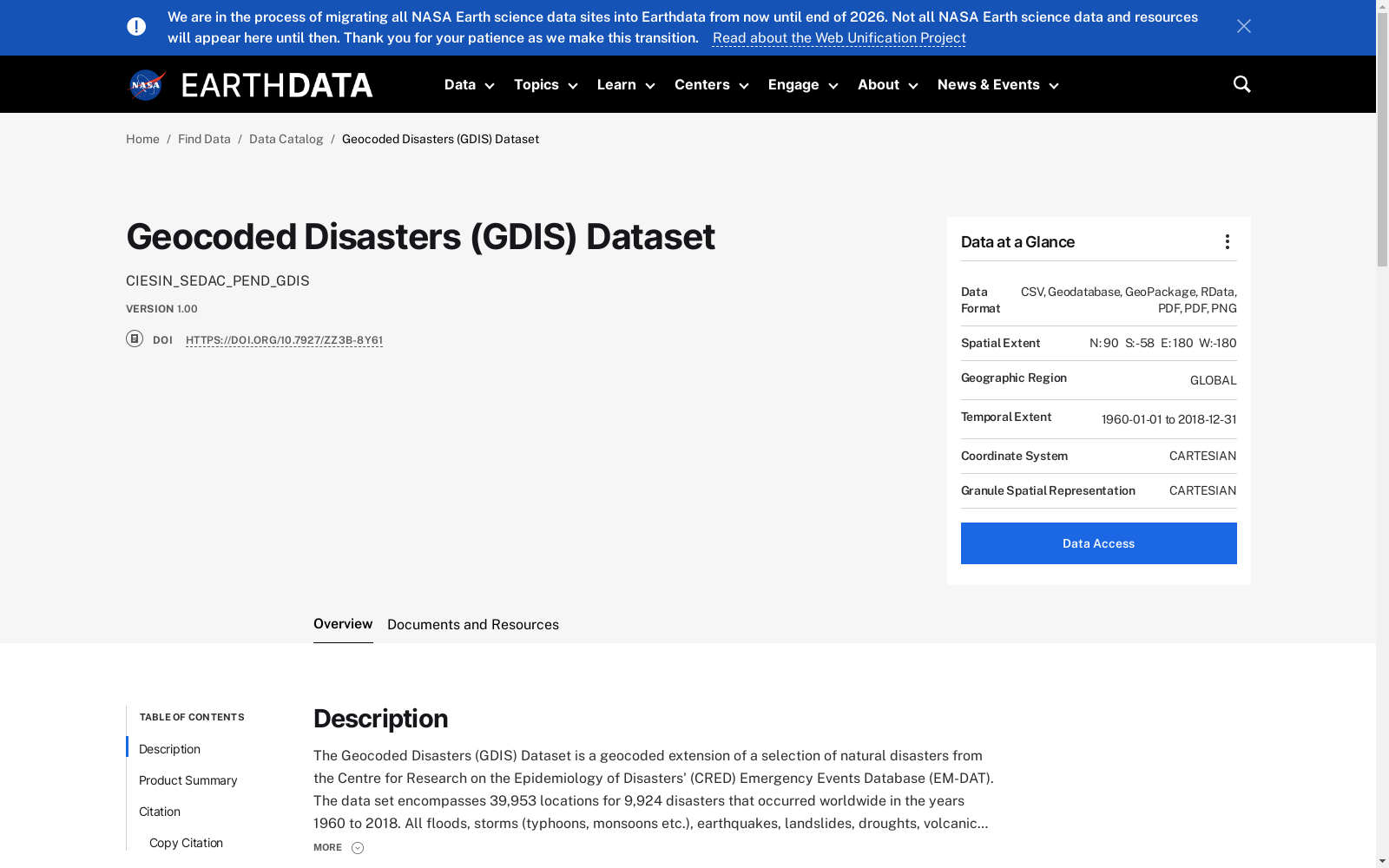Open Data at a Glance options menu
Screen dimensions: 1389x868
1227,242
